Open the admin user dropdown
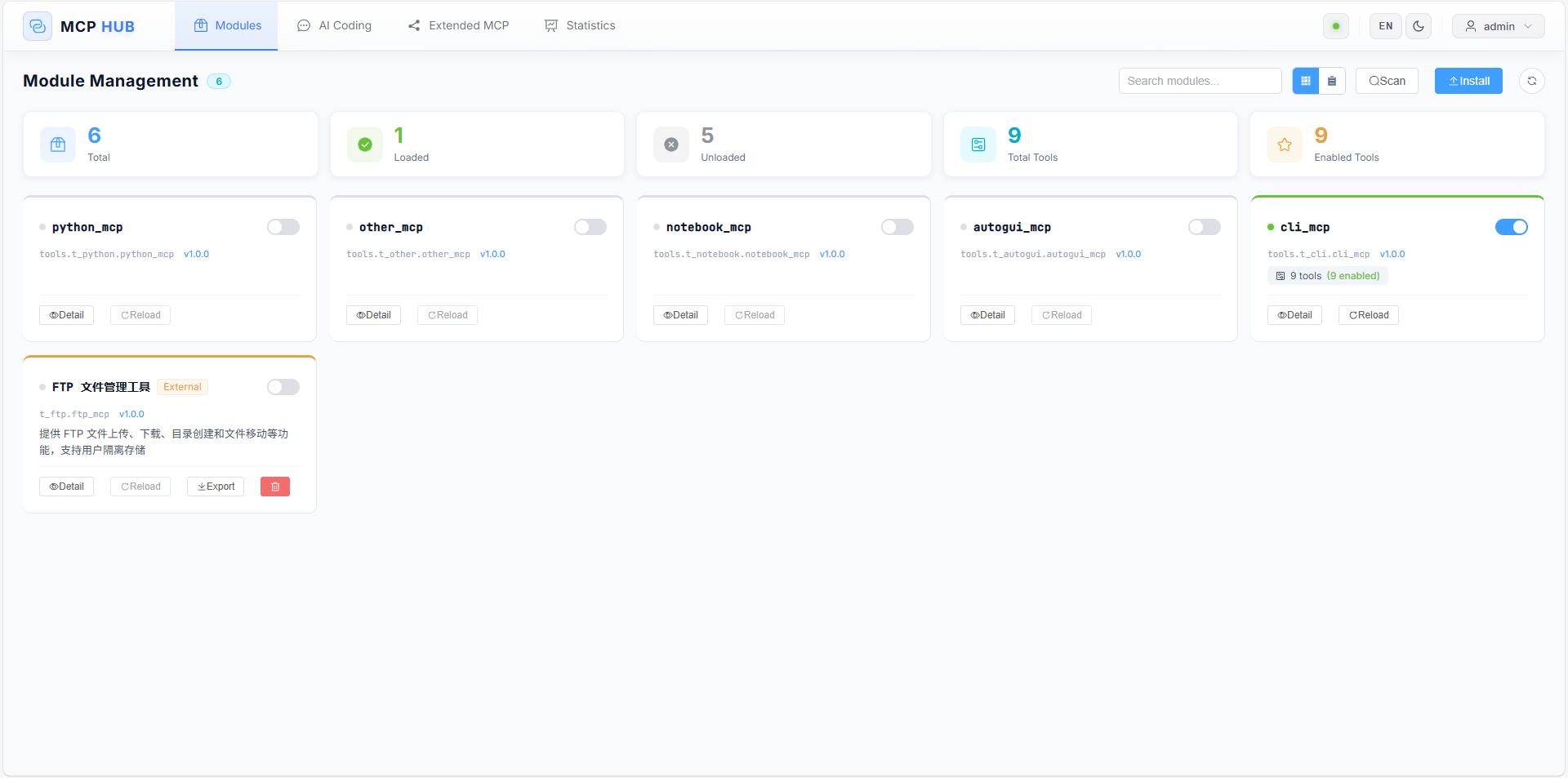The image size is (1568, 778). 1498,26
